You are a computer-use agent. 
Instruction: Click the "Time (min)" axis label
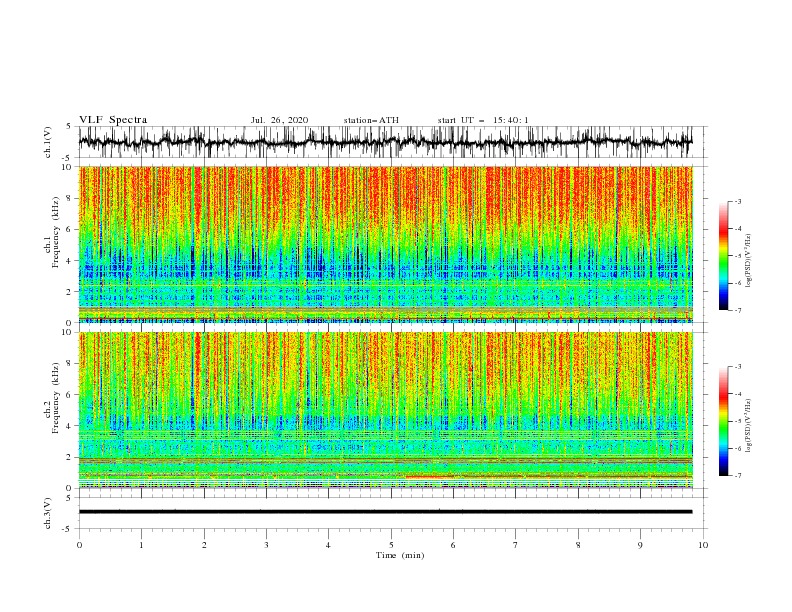[400, 555]
